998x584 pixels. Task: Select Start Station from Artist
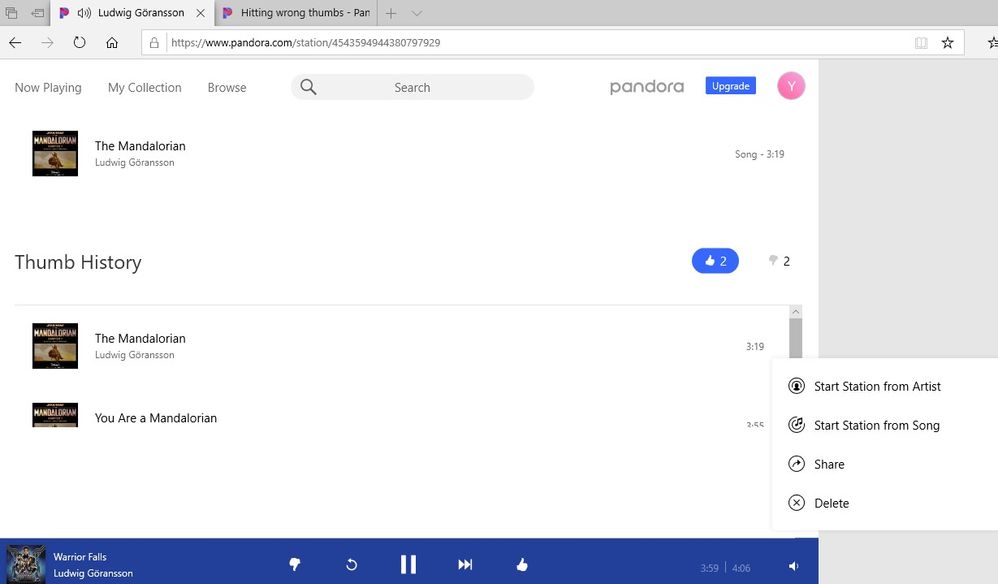877,386
